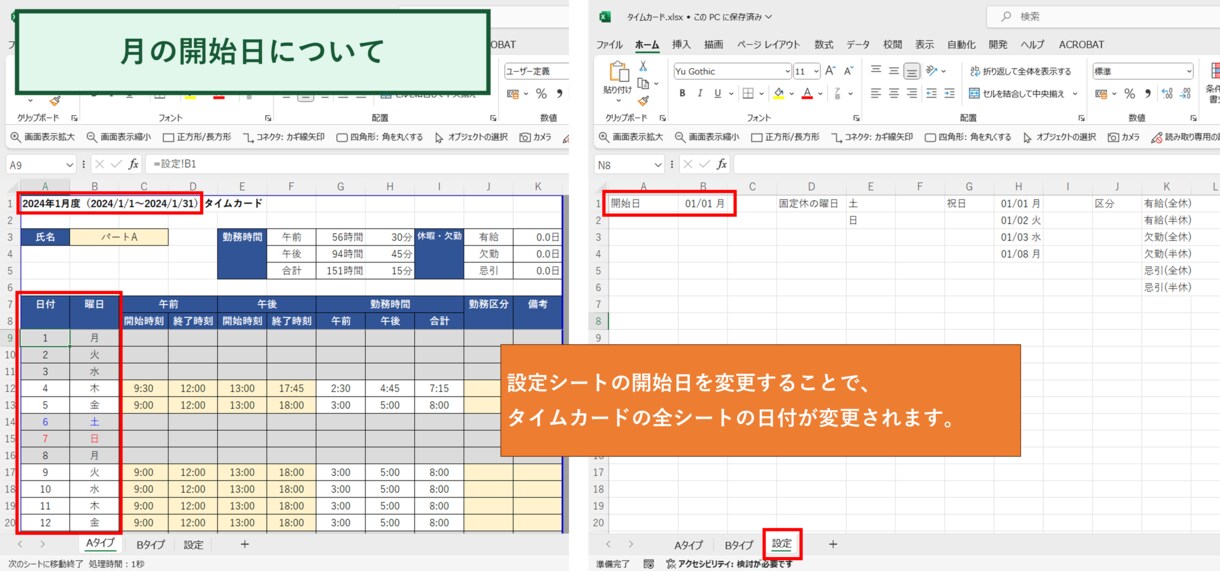Click カメラ tool in right window toolbar

(1123, 137)
